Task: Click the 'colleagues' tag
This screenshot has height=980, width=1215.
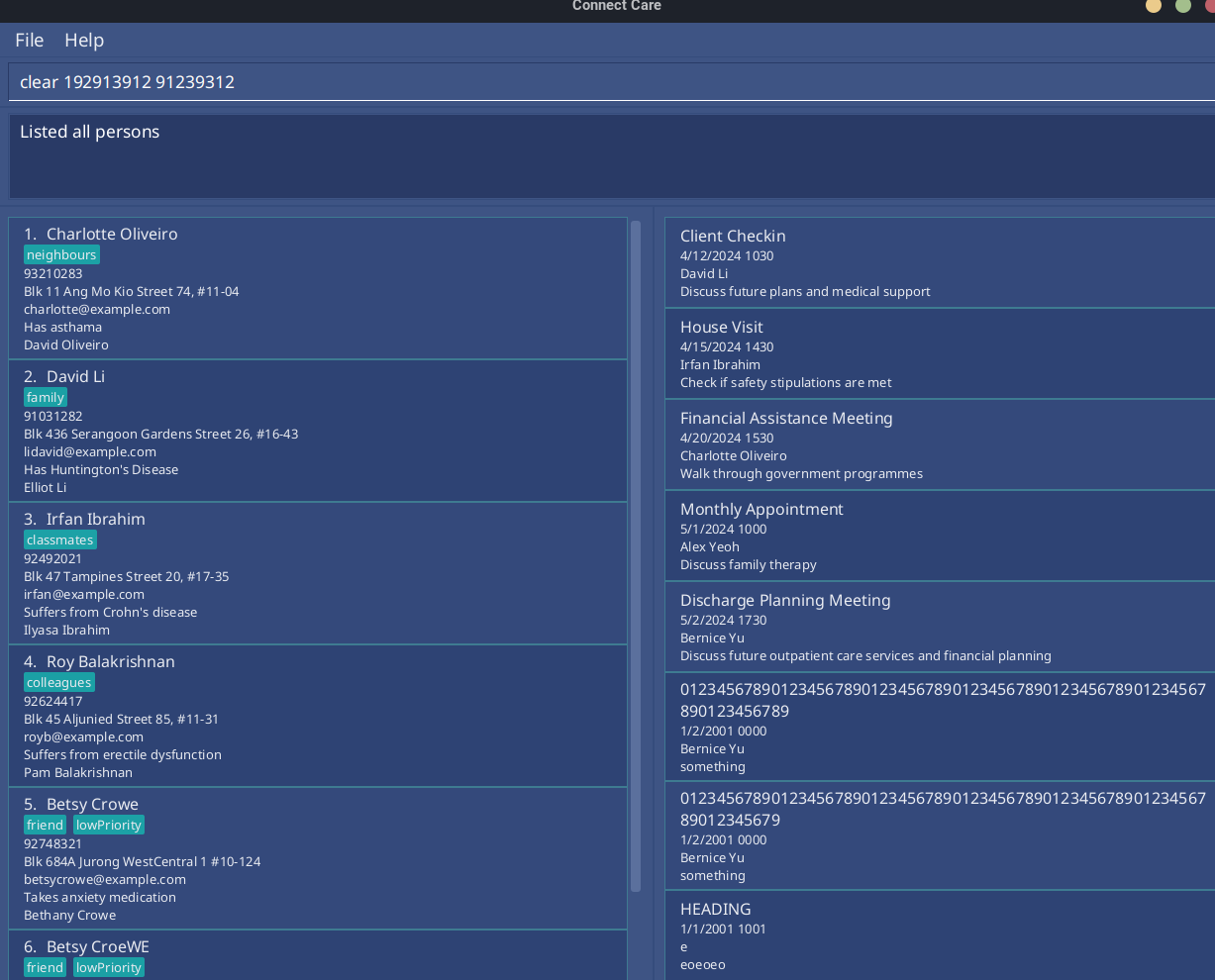Action: 59,683
